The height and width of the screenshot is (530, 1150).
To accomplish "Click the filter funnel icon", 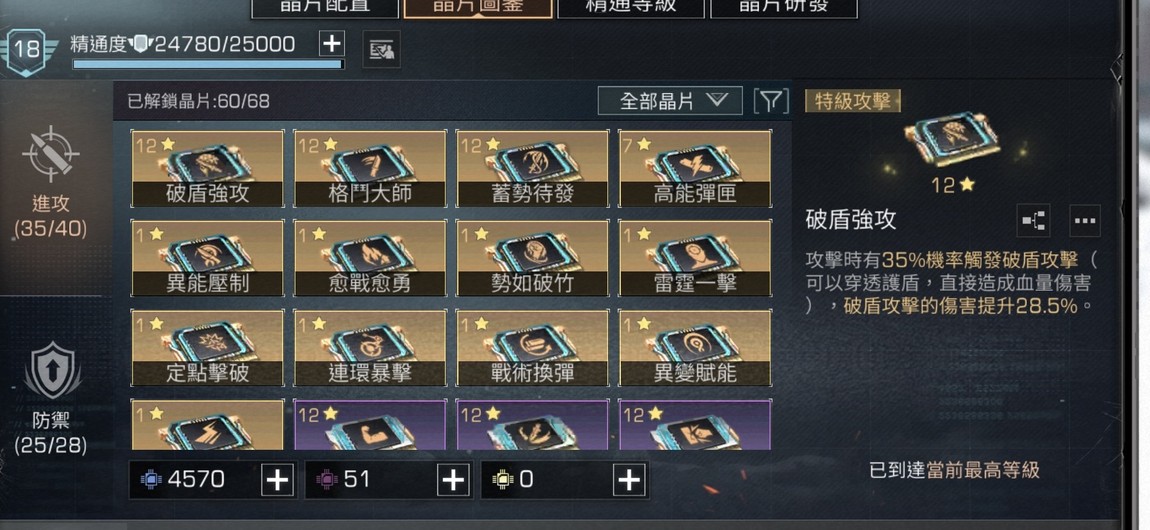I will (x=771, y=101).
